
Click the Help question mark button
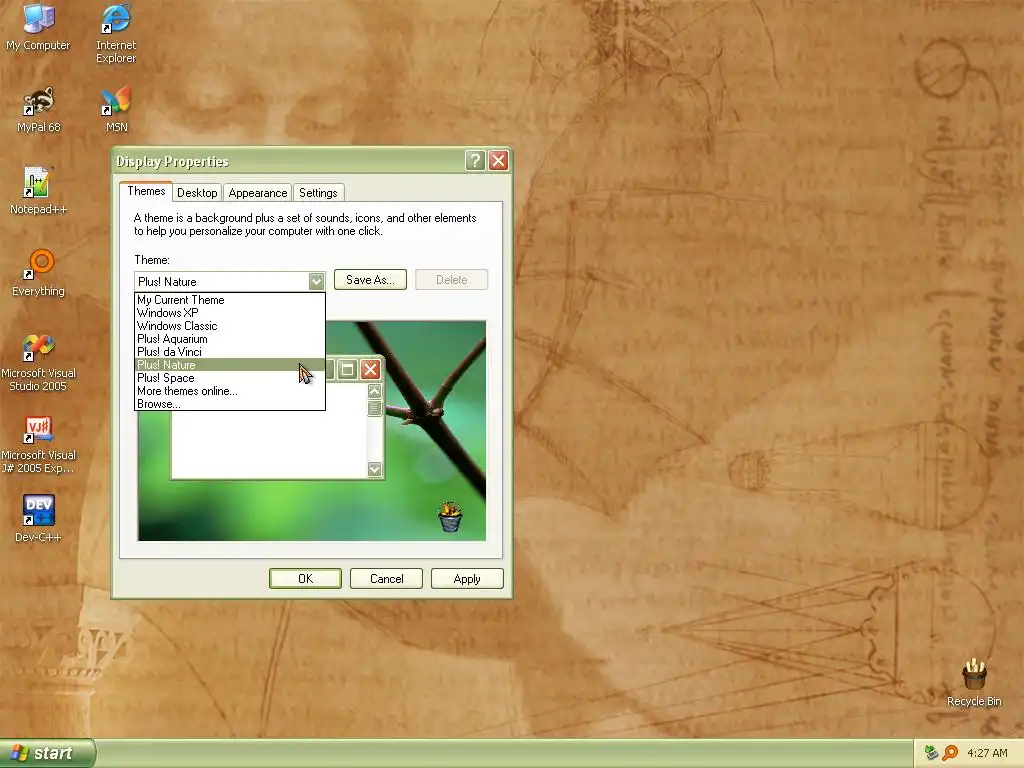coord(475,161)
